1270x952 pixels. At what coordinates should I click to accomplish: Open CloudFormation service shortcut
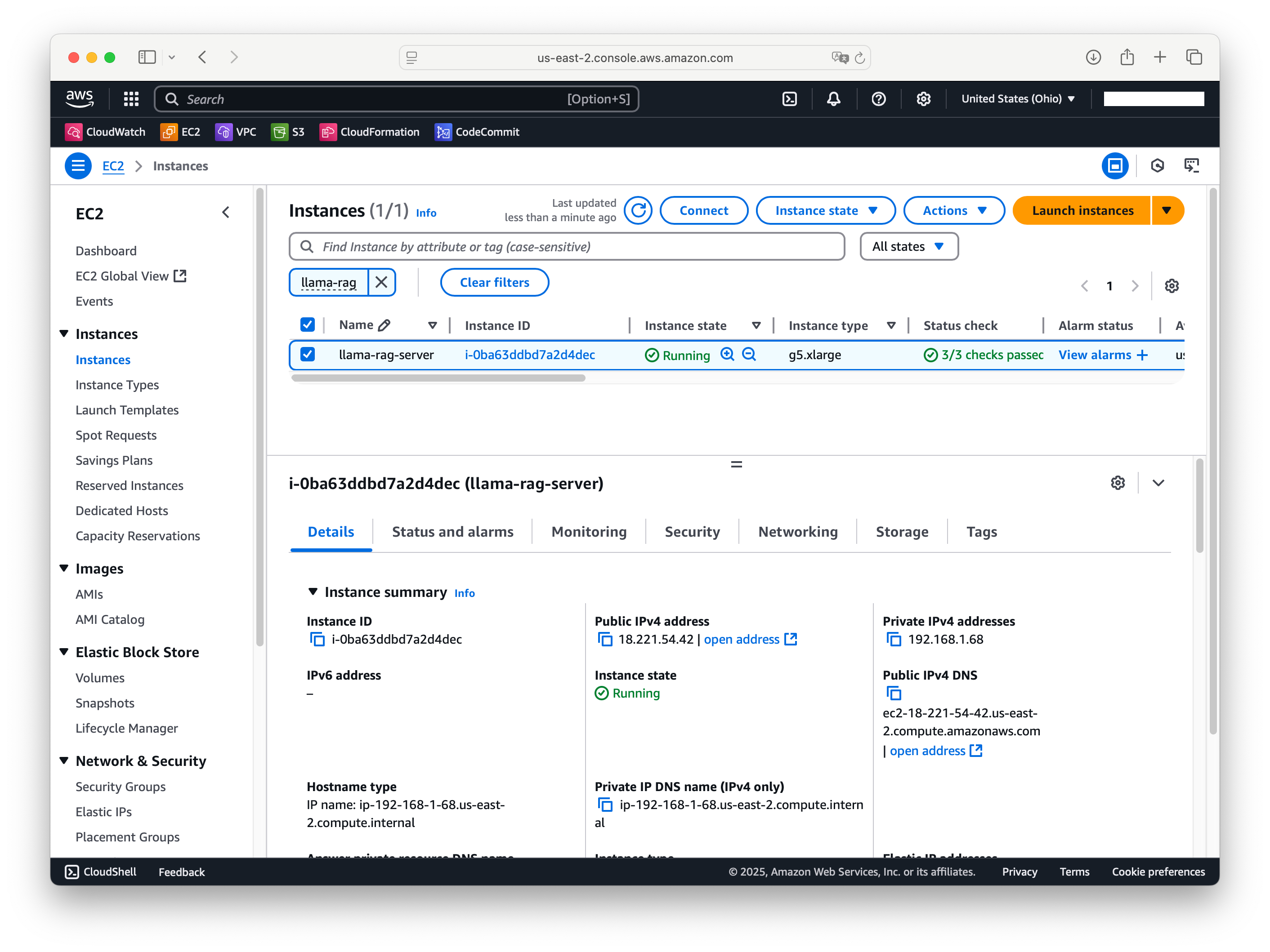369,132
